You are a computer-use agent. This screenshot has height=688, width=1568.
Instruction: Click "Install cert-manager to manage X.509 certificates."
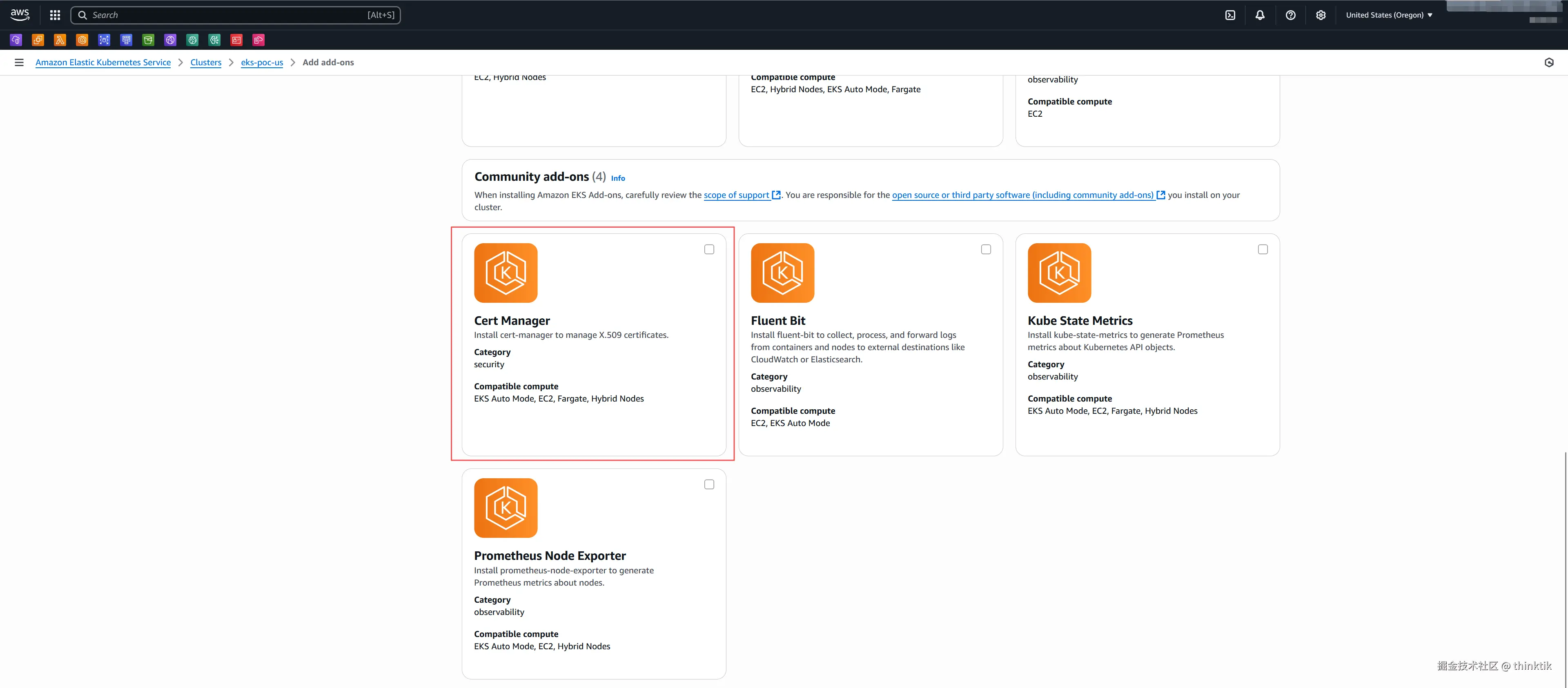click(x=571, y=335)
